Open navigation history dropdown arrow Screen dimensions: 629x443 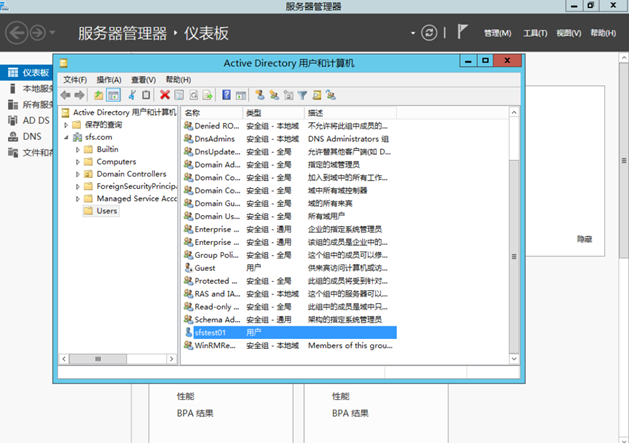[x=53, y=33]
